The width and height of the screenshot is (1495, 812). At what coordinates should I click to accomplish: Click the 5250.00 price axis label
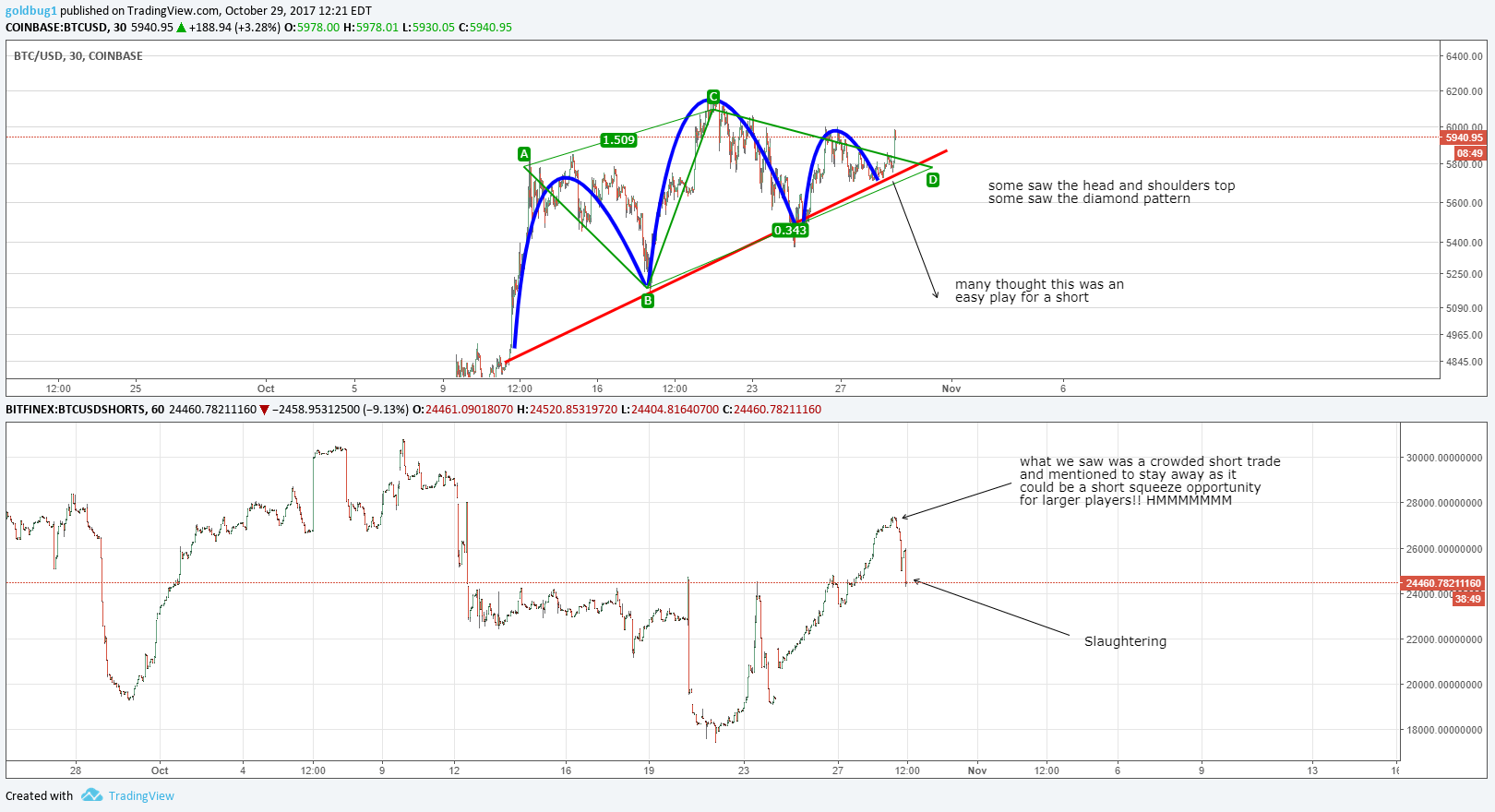point(1465,274)
